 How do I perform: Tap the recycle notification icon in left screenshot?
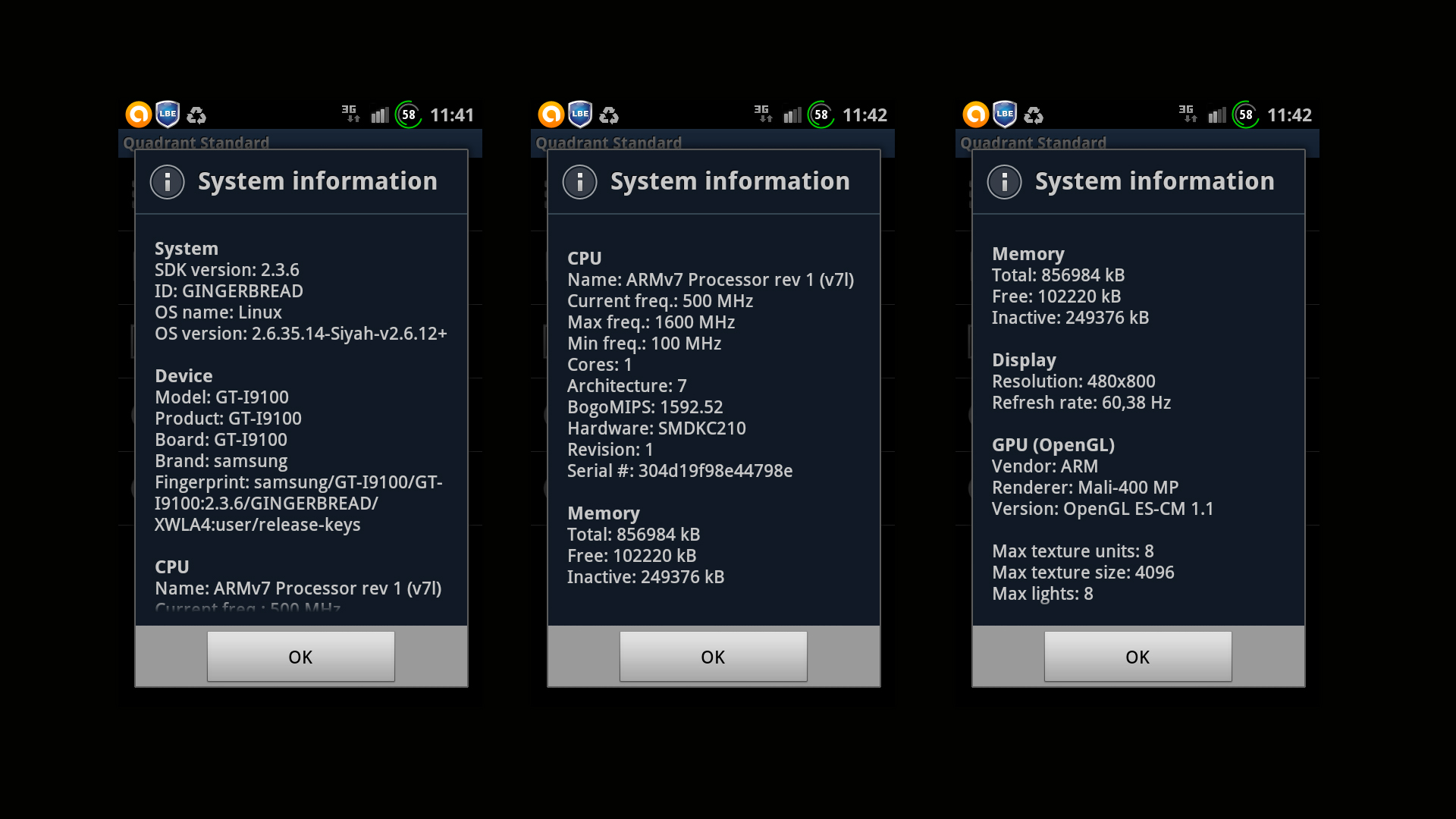pyautogui.click(x=196, y=115)
